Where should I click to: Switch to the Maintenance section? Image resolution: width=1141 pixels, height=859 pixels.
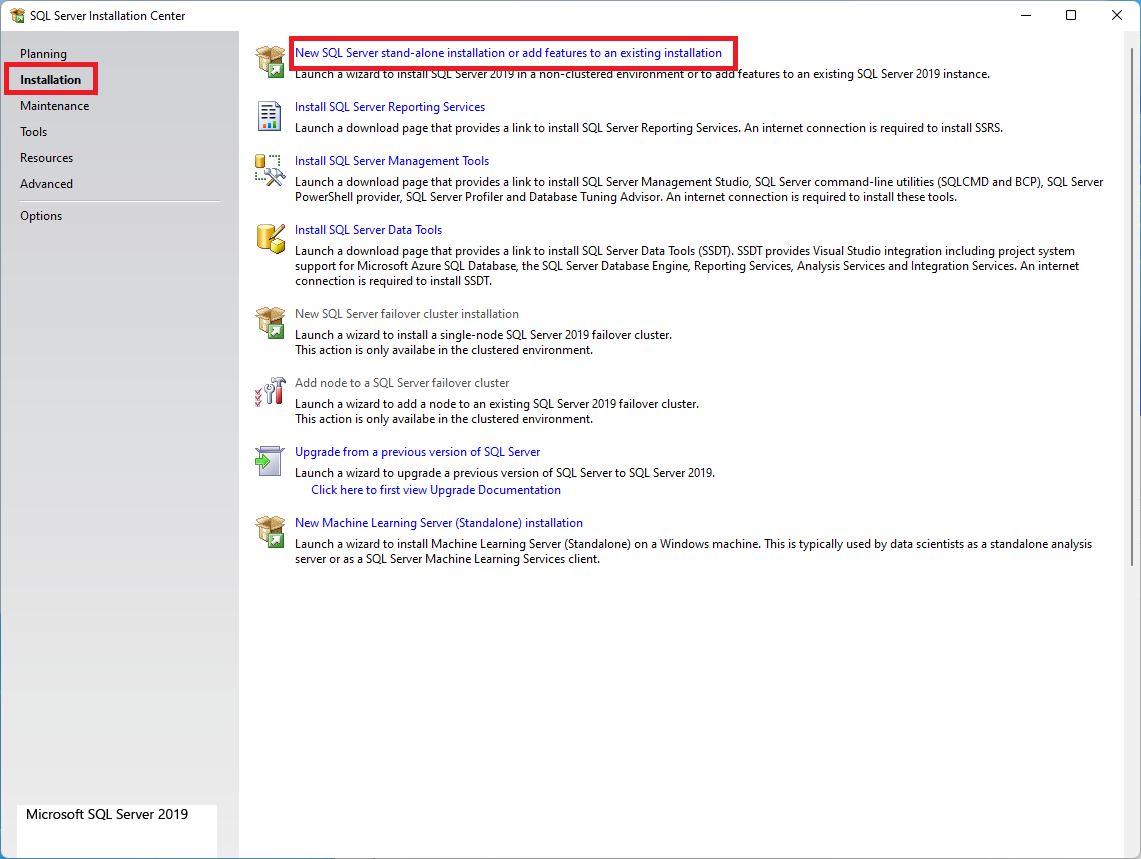(55, 106)
